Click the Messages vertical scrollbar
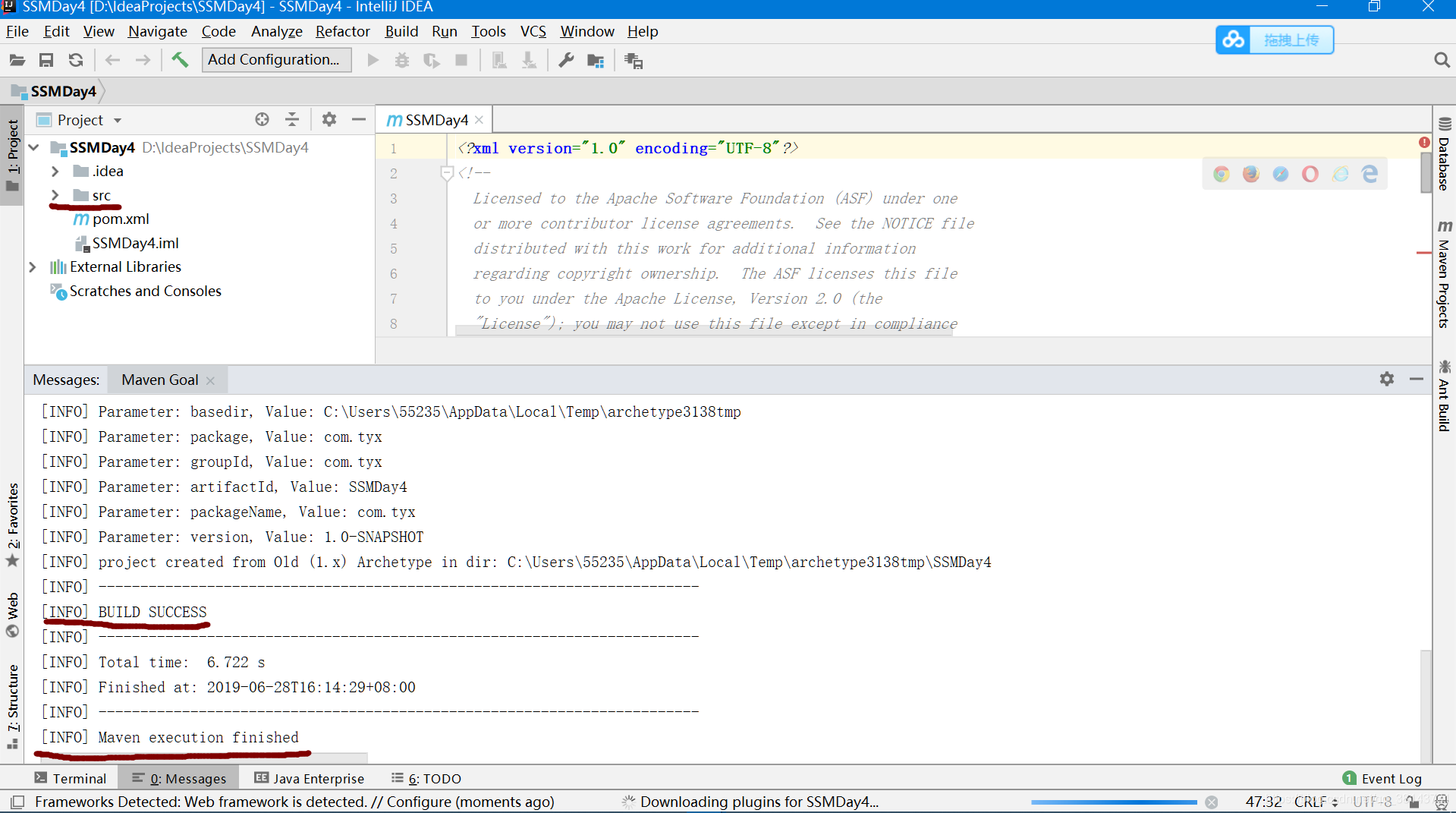1456x813 pixels. (1426, 706)
